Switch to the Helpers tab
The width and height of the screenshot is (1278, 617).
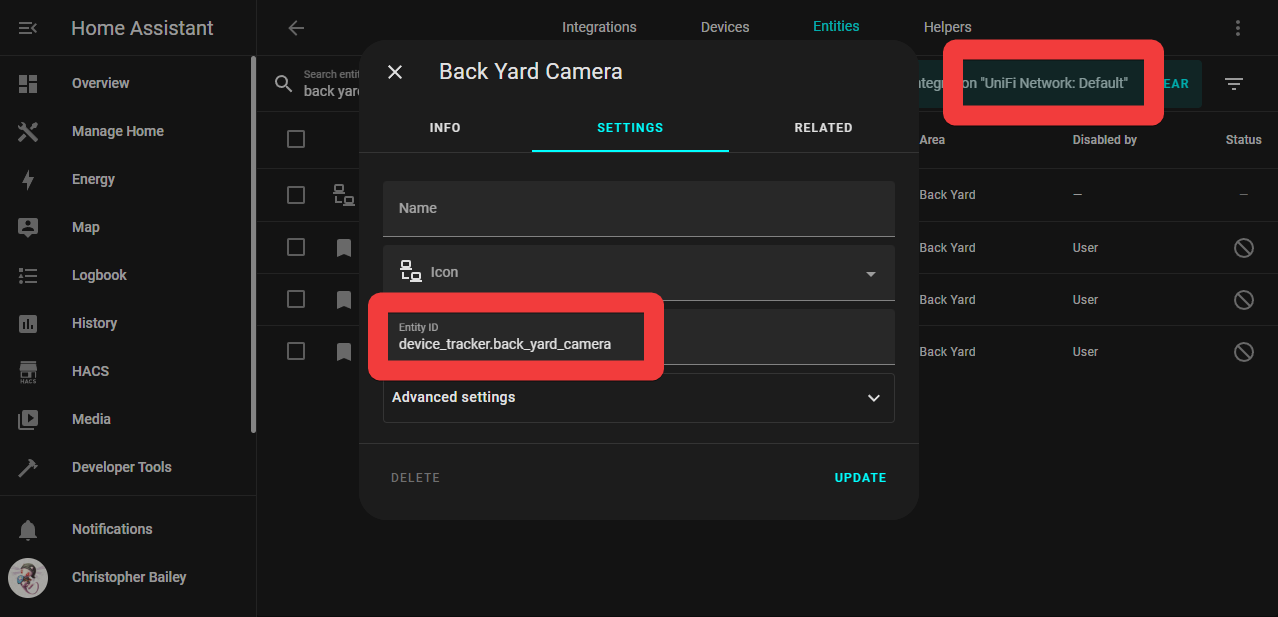point(947,27)
